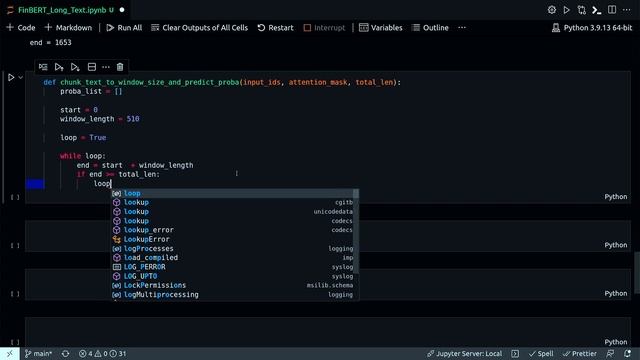Add a new Markdown cell
Screen dimensions: 640x360
(x=68, y=28)
